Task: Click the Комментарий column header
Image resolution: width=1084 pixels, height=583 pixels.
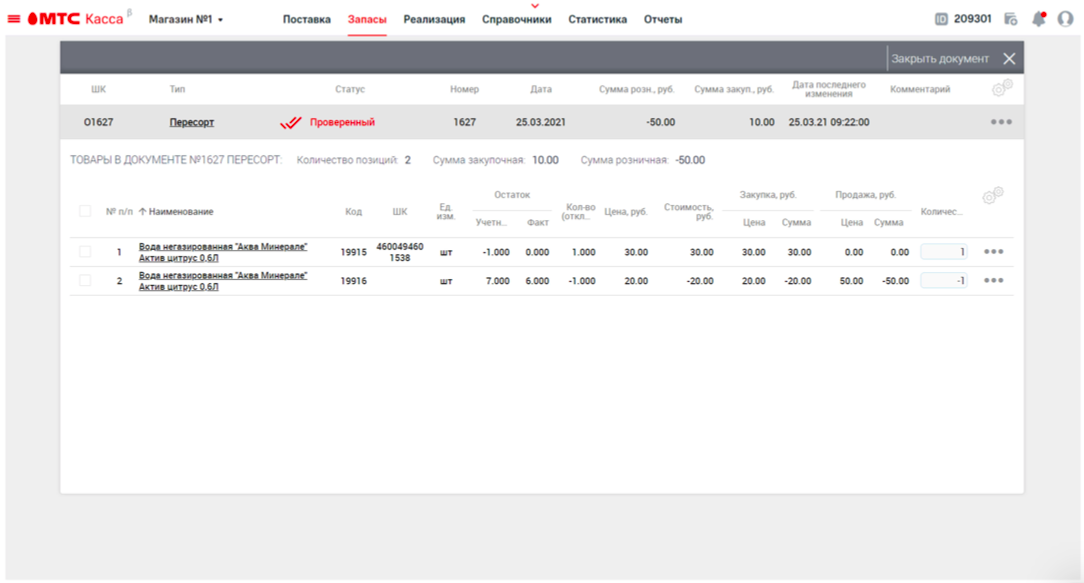Action: click(920, 89)
